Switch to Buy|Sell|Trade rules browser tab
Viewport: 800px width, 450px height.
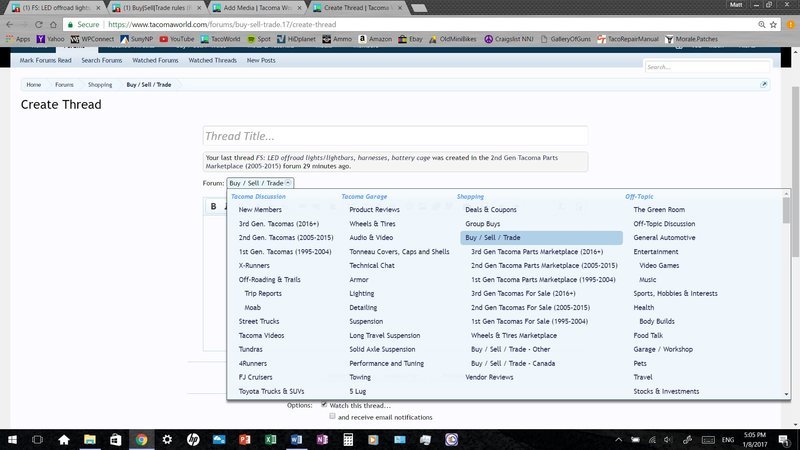pyautogui.click(x=157, y=8)
